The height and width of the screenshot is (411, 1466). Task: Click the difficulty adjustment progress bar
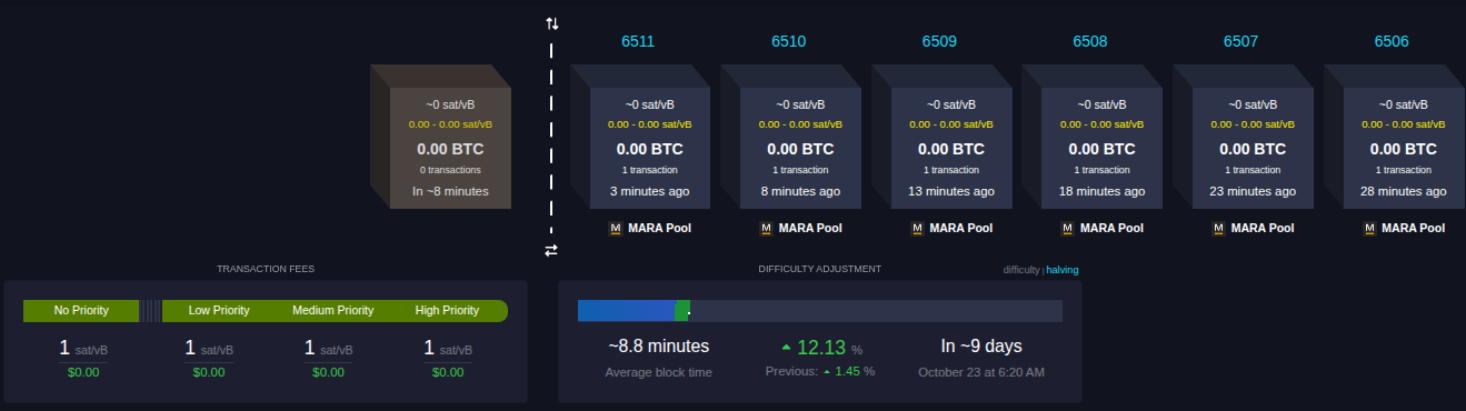819,311
